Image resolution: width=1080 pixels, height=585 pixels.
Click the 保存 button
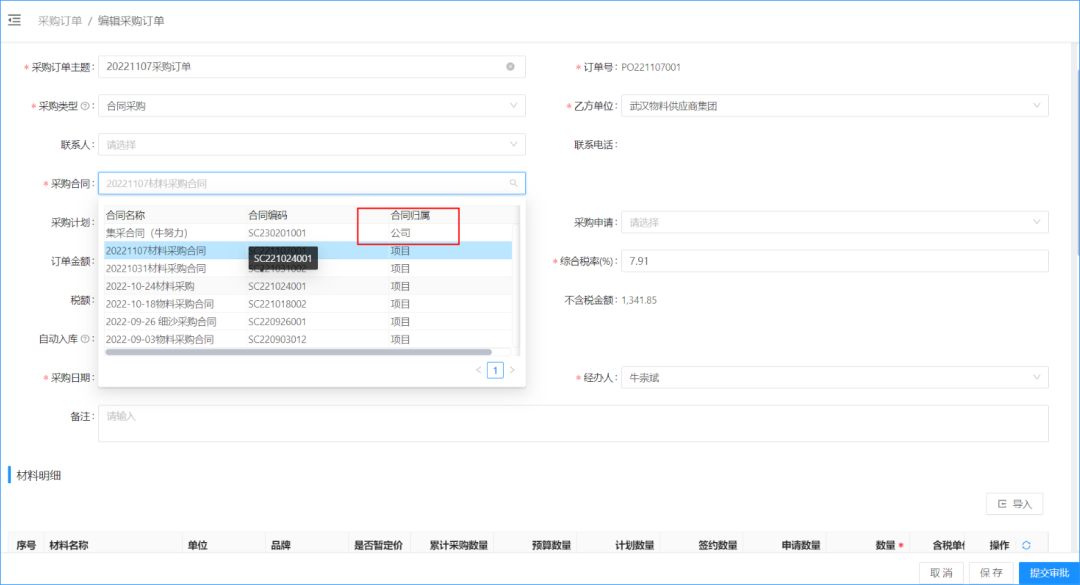(x=991, y=573)
